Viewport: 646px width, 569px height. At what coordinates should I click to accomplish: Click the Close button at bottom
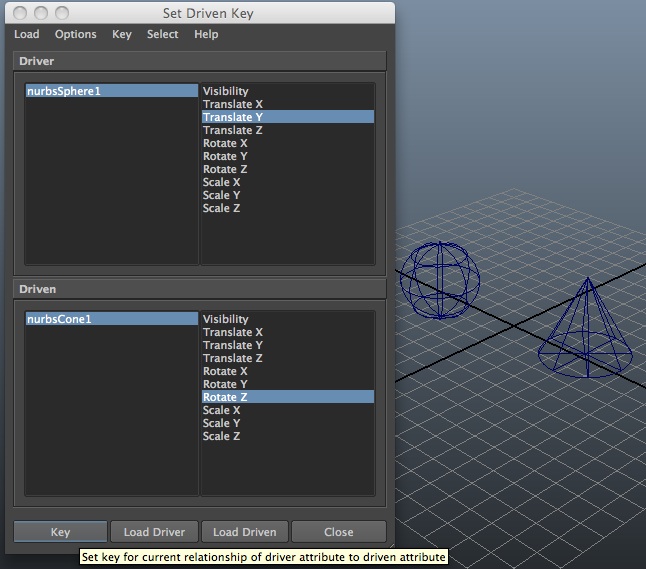[339, 532]
